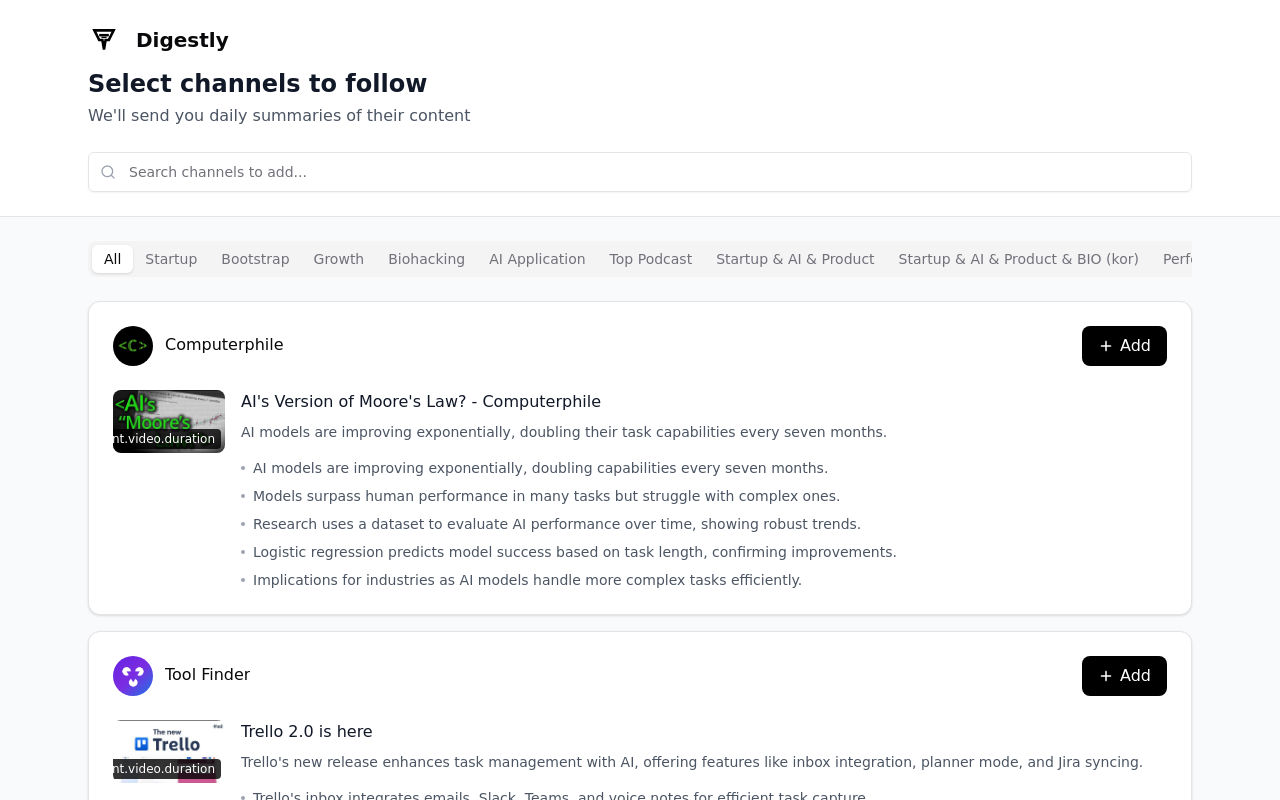Add the Computerphile channel
Viewport: 1280px width, 800px height.
(1124, 346)
